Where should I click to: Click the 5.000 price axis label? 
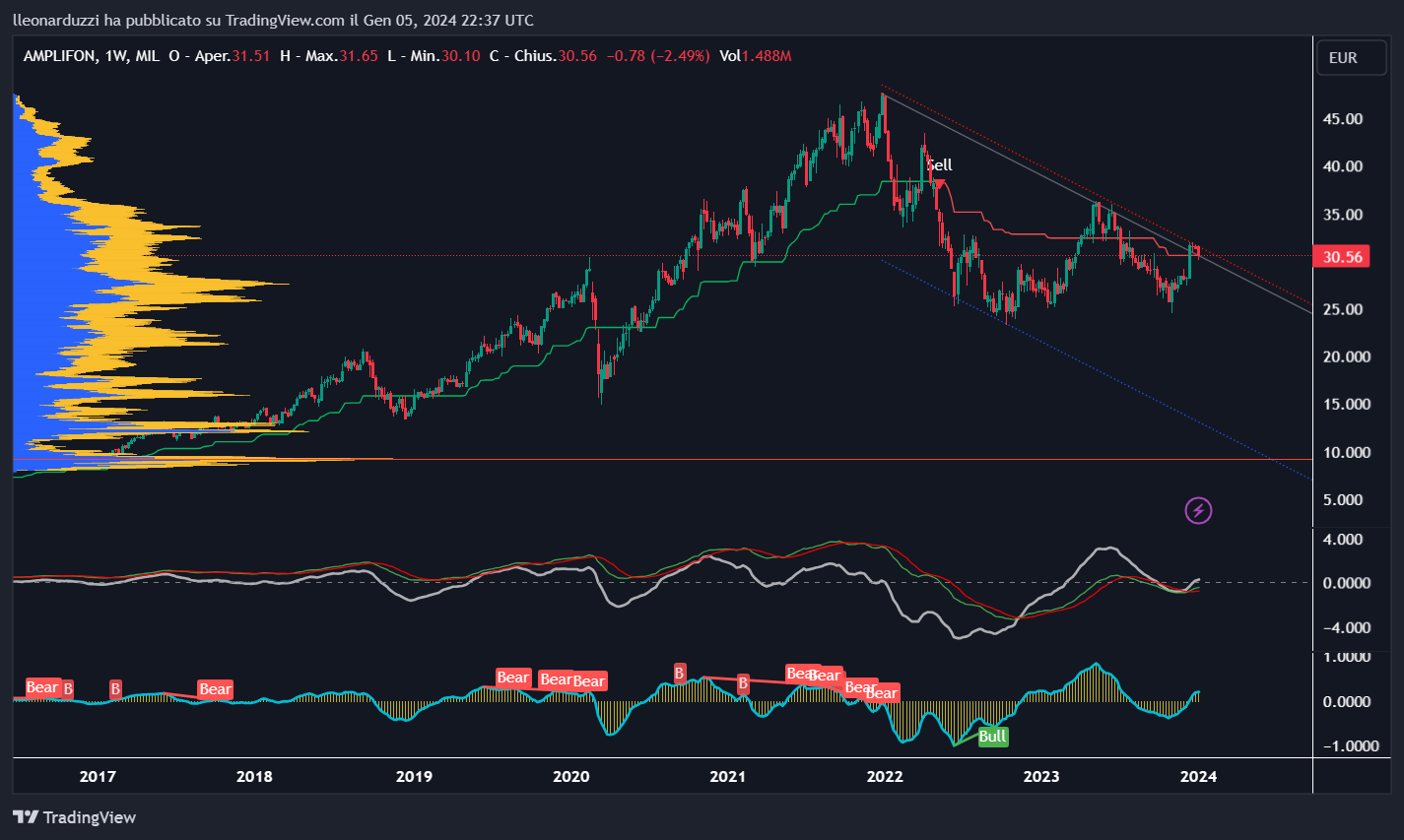pyautogui.click(x=1343, y=499)
